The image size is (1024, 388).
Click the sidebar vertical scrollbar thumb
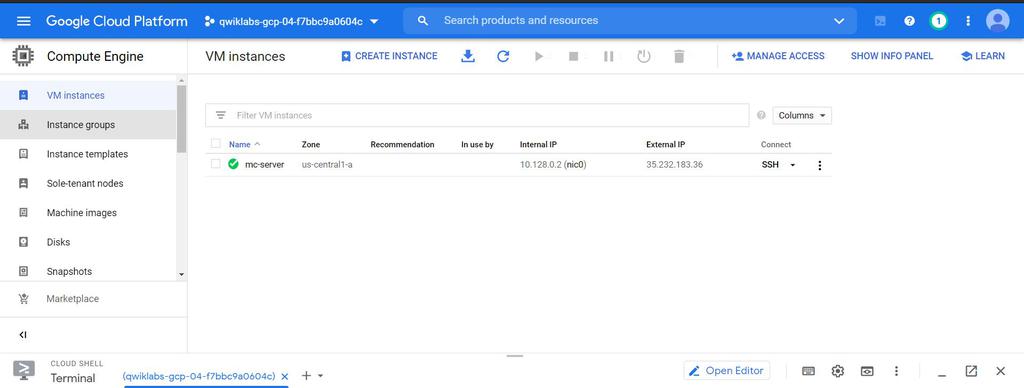click(182, 119)
